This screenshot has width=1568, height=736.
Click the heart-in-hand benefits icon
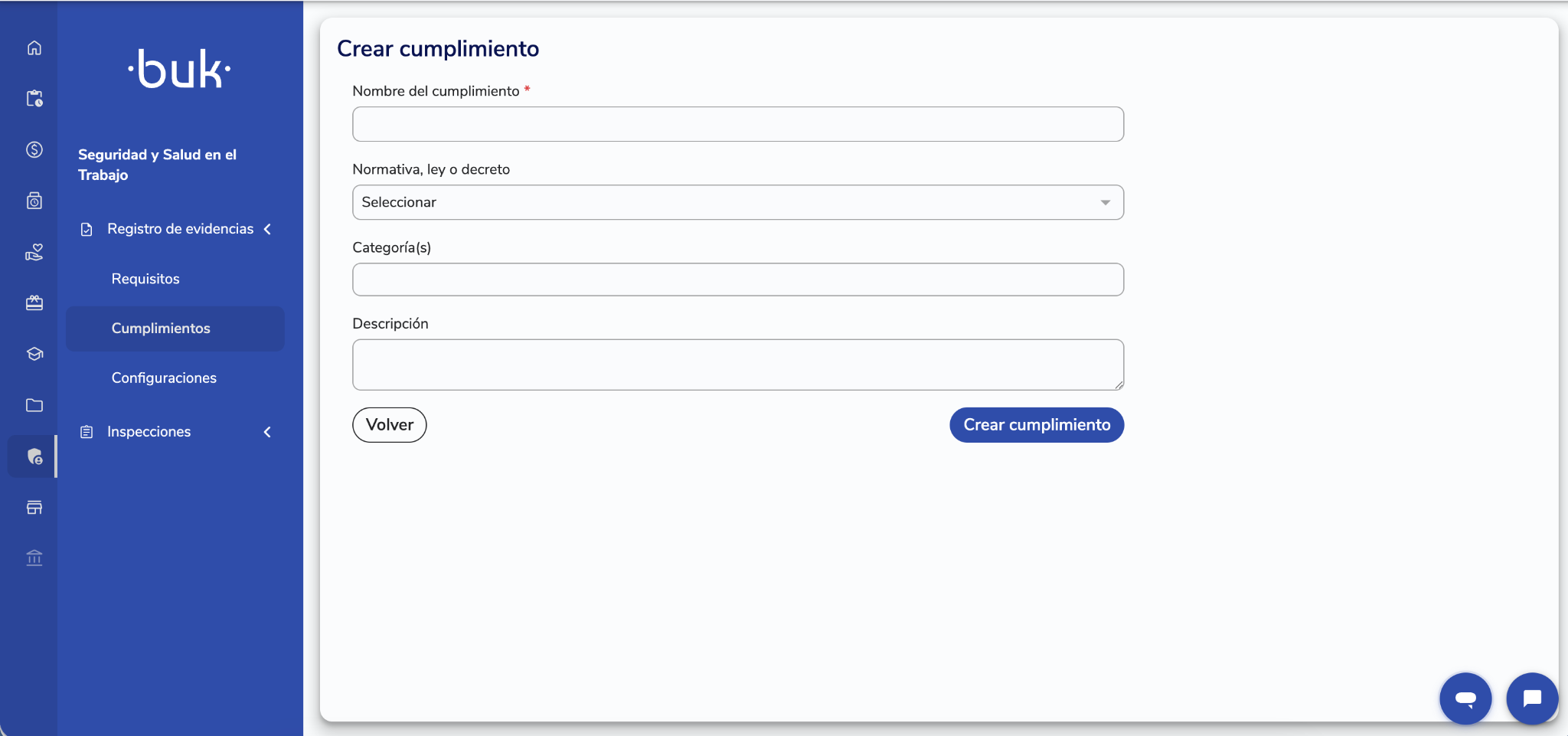[x=34, y=252]
